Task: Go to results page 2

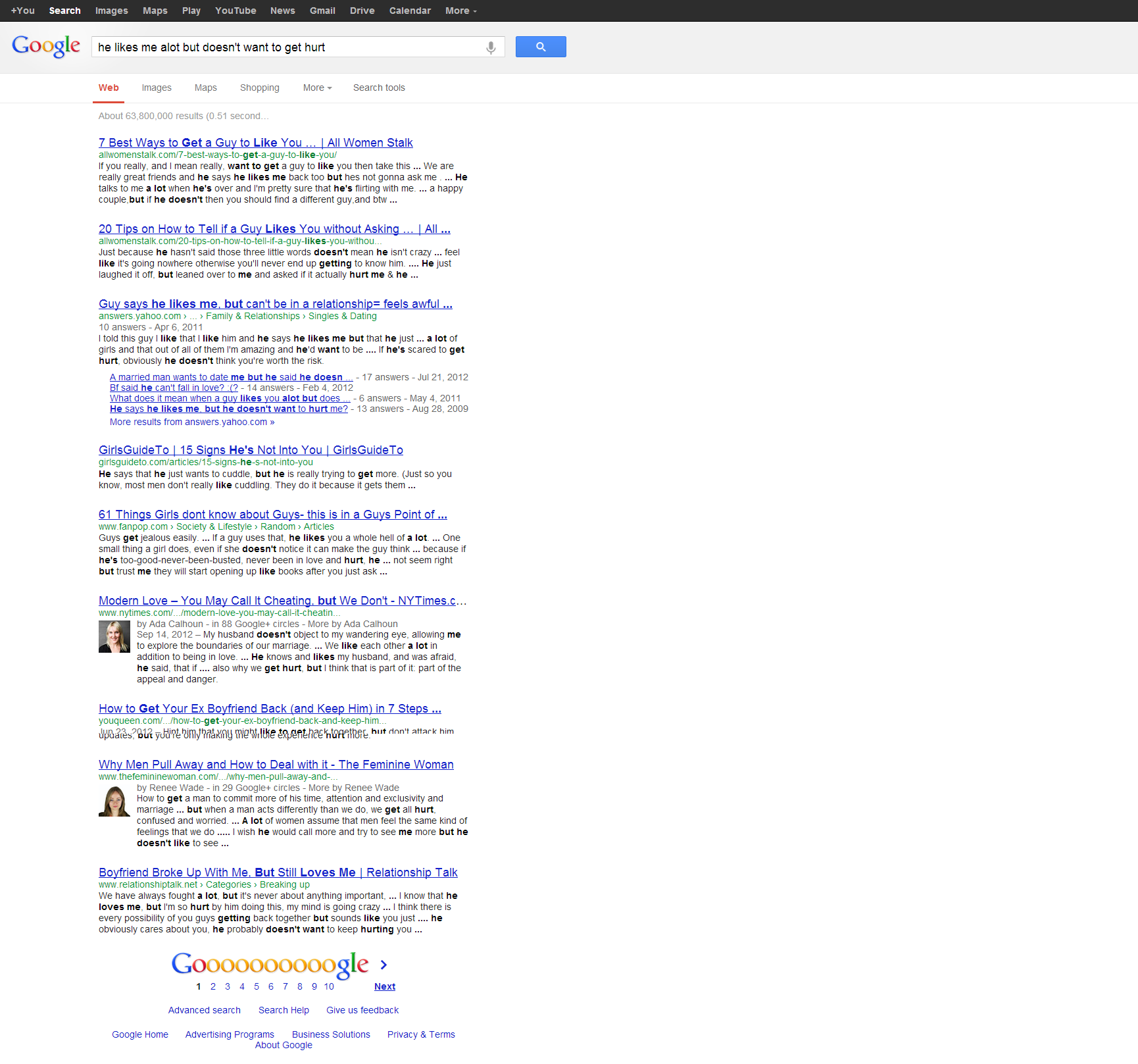Action: click(213, 986)
